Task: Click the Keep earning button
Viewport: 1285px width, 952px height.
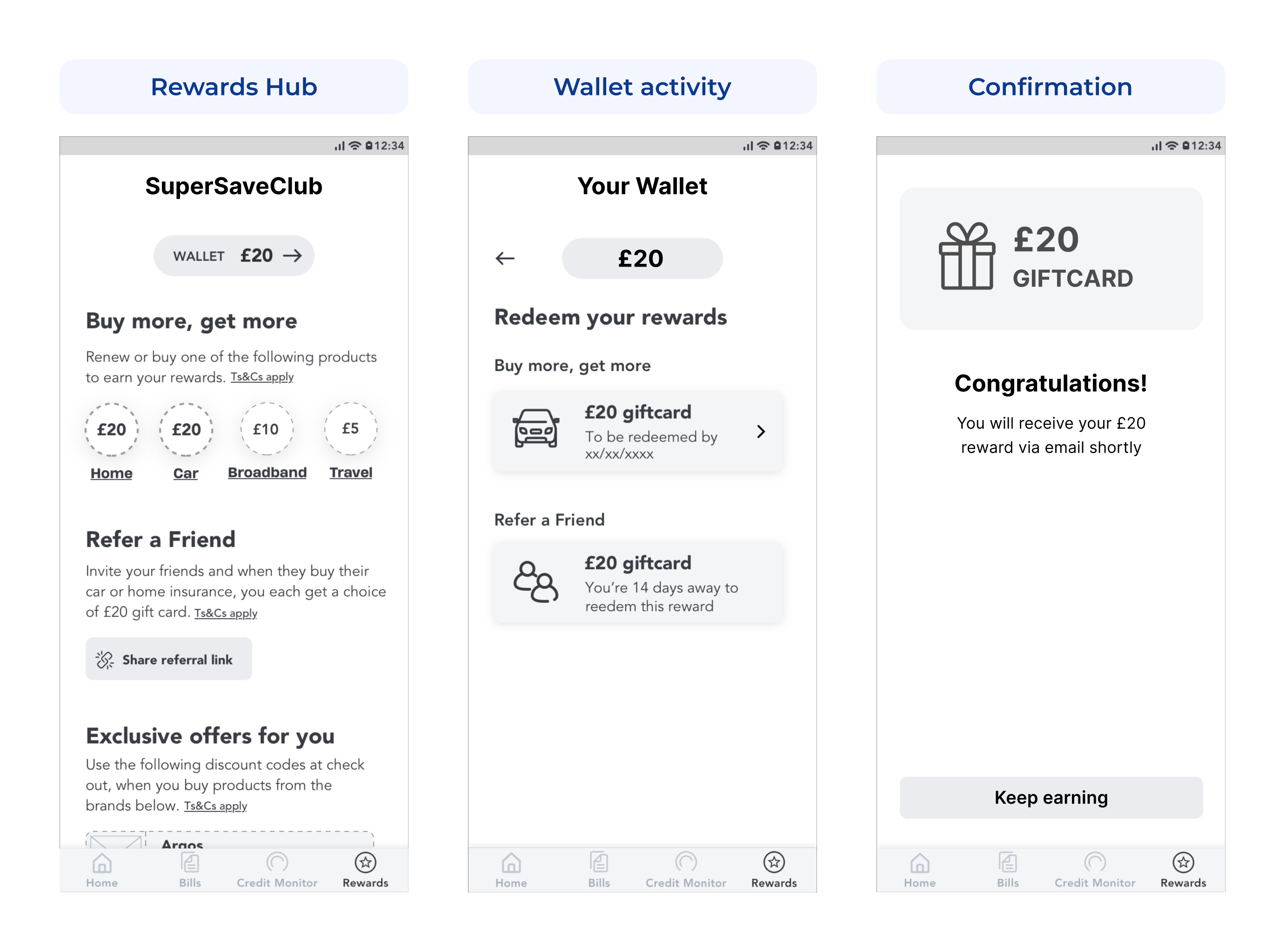Action: [1051, 798]
